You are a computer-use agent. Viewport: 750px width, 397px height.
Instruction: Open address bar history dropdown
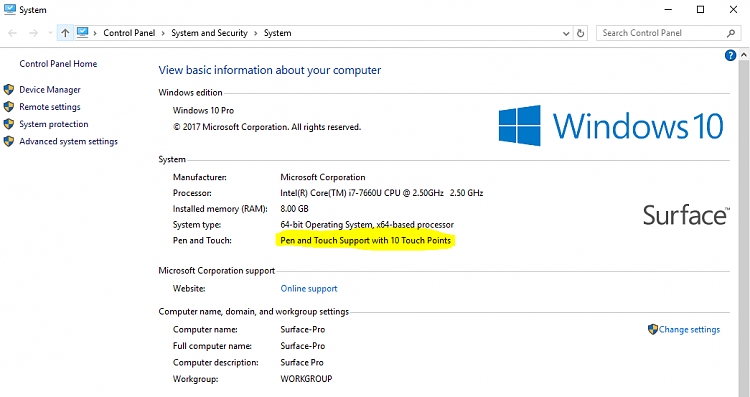point(566,33)
